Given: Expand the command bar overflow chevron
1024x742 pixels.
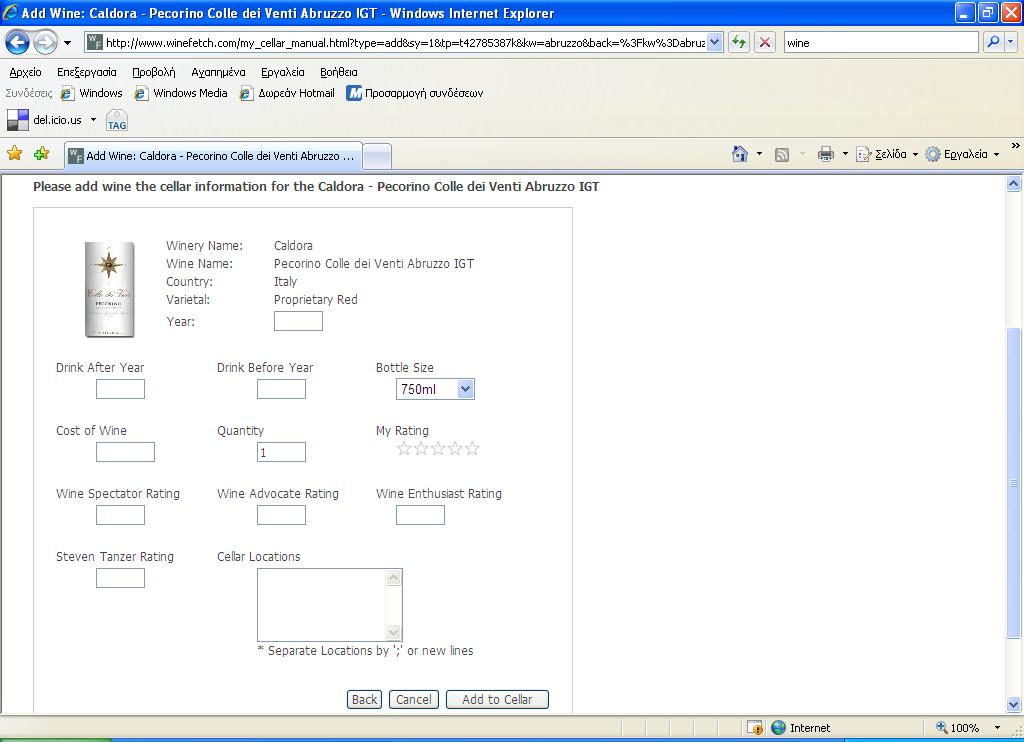Looking at the screenshot, I should (1016, 146).
